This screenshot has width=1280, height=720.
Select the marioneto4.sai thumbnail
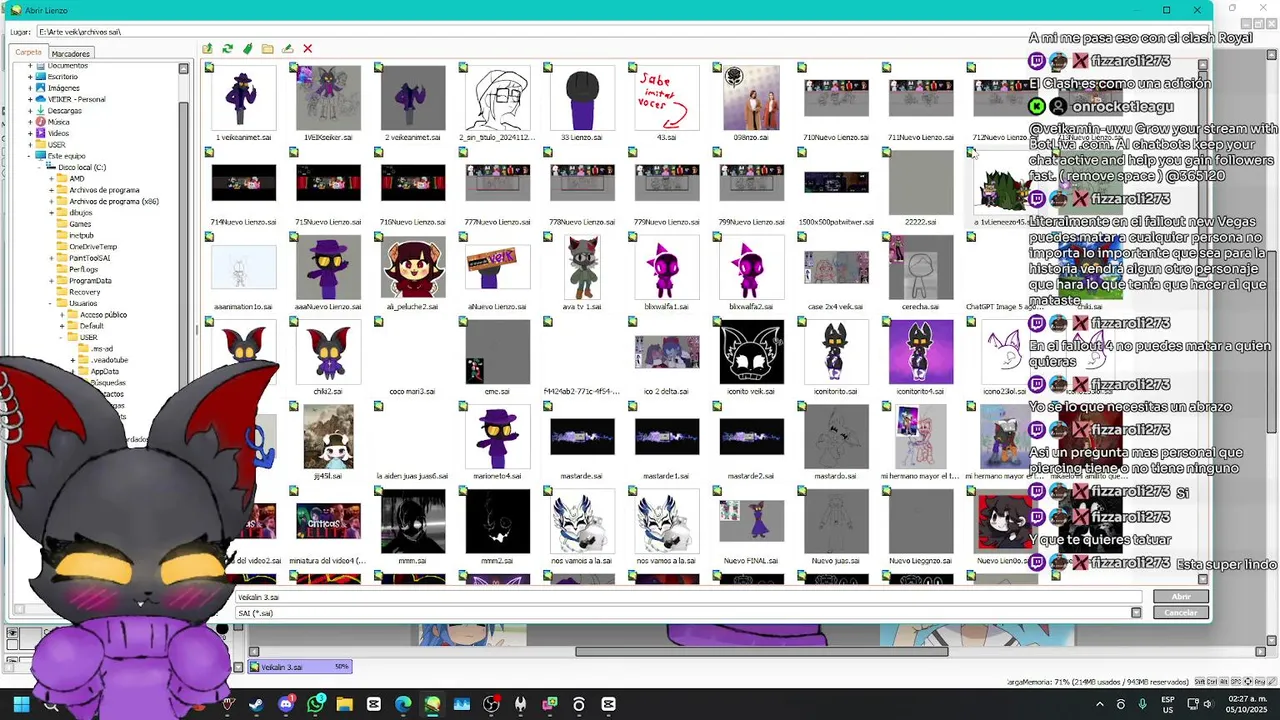[x=497, y=437]
